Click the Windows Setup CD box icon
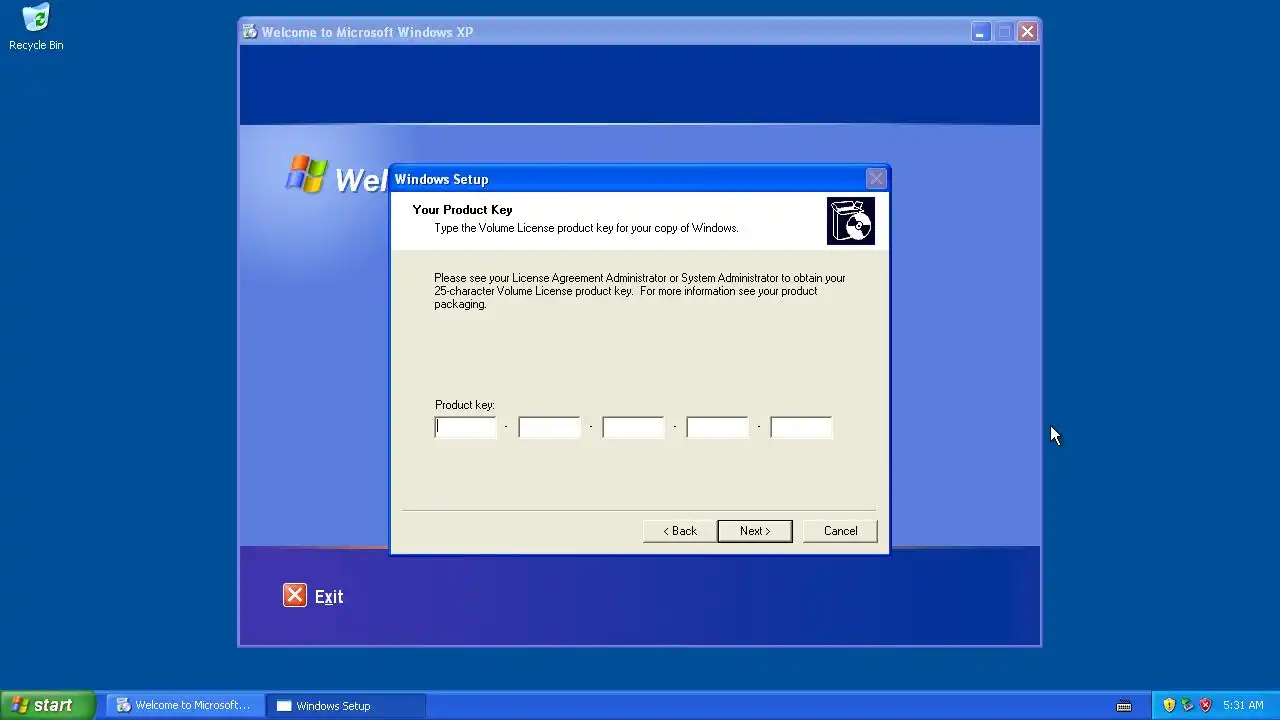This screenshot has width=1280, height=720. [x=851, y=221]
